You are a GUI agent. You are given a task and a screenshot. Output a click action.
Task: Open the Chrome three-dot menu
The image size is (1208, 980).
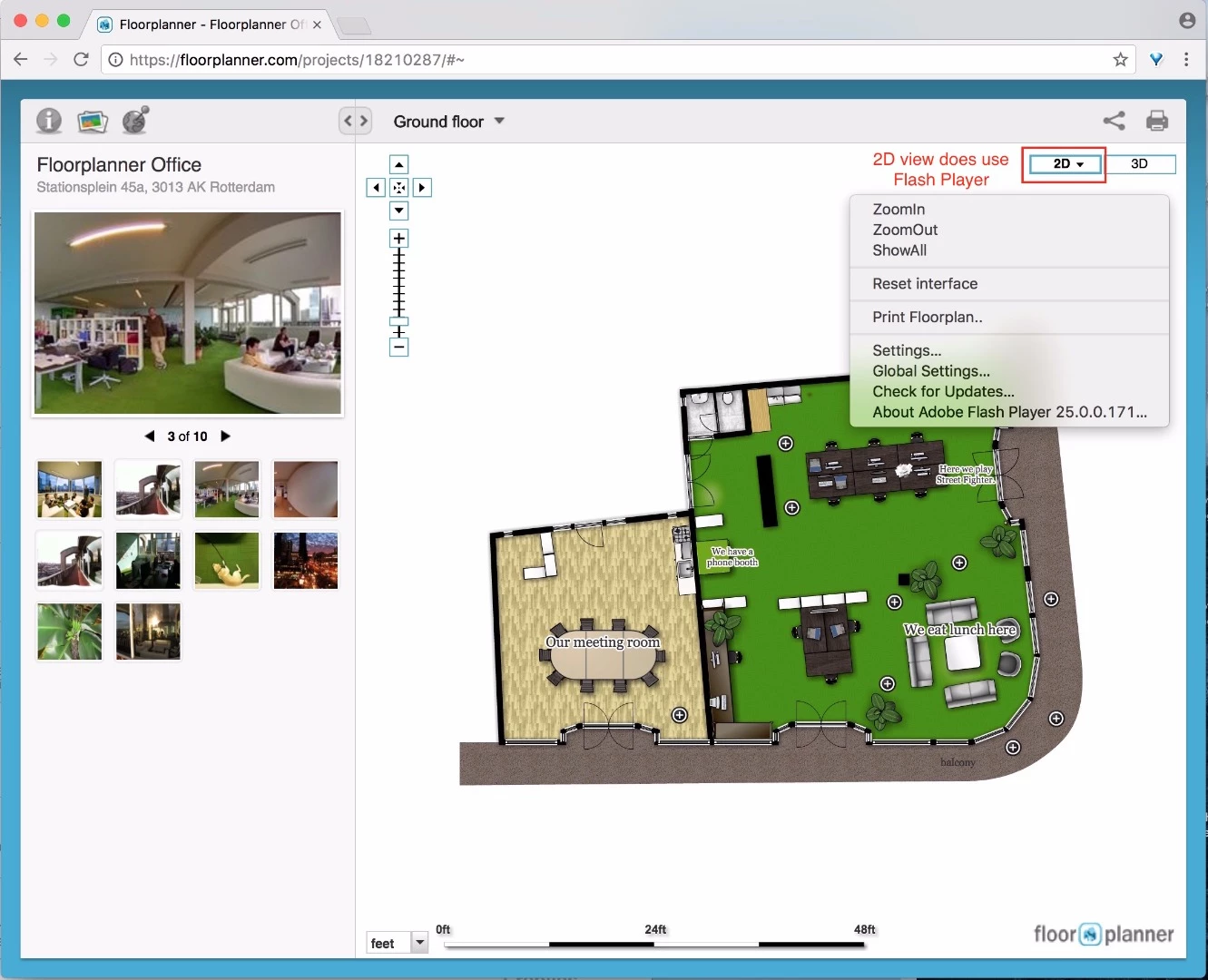[x=1186, y=60]
